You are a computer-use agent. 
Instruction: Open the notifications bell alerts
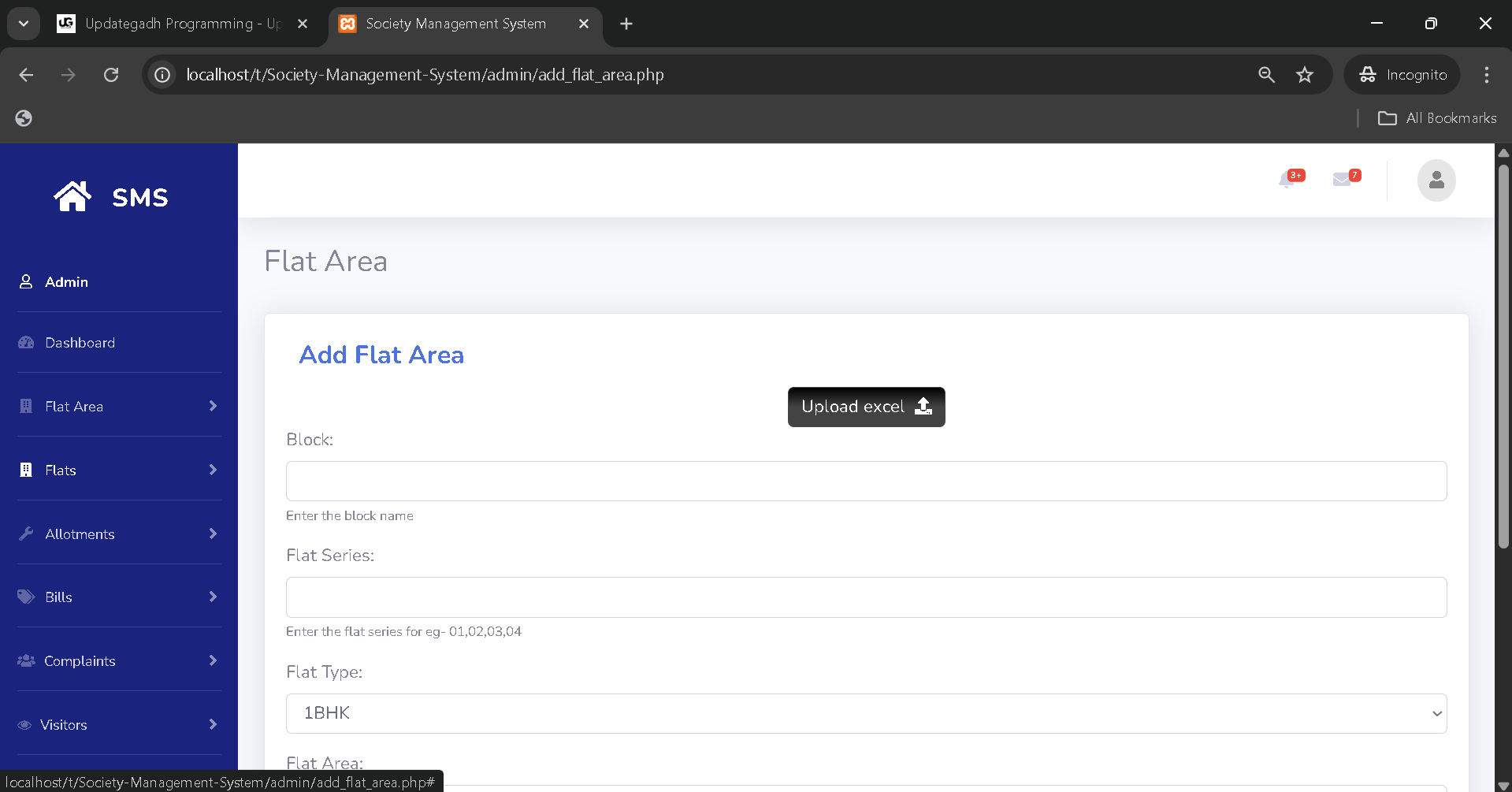[x=1287, y=180]
